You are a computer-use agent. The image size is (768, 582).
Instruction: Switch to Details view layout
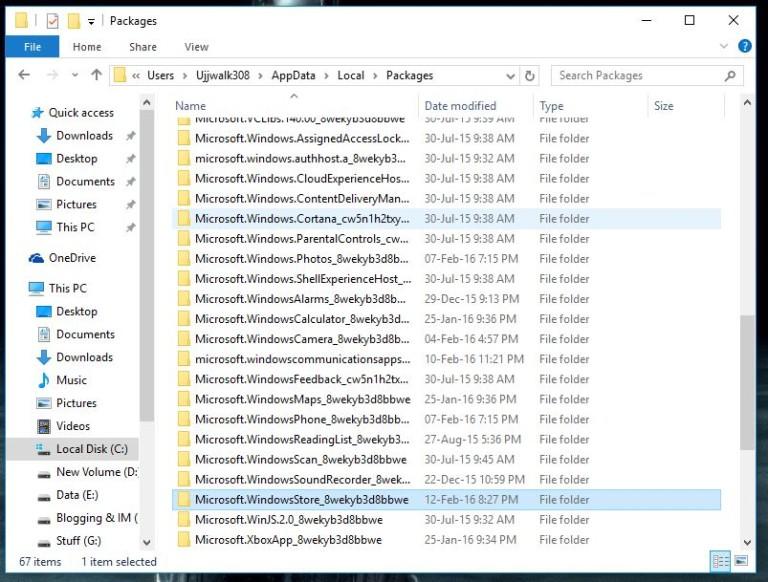point(720,561)
